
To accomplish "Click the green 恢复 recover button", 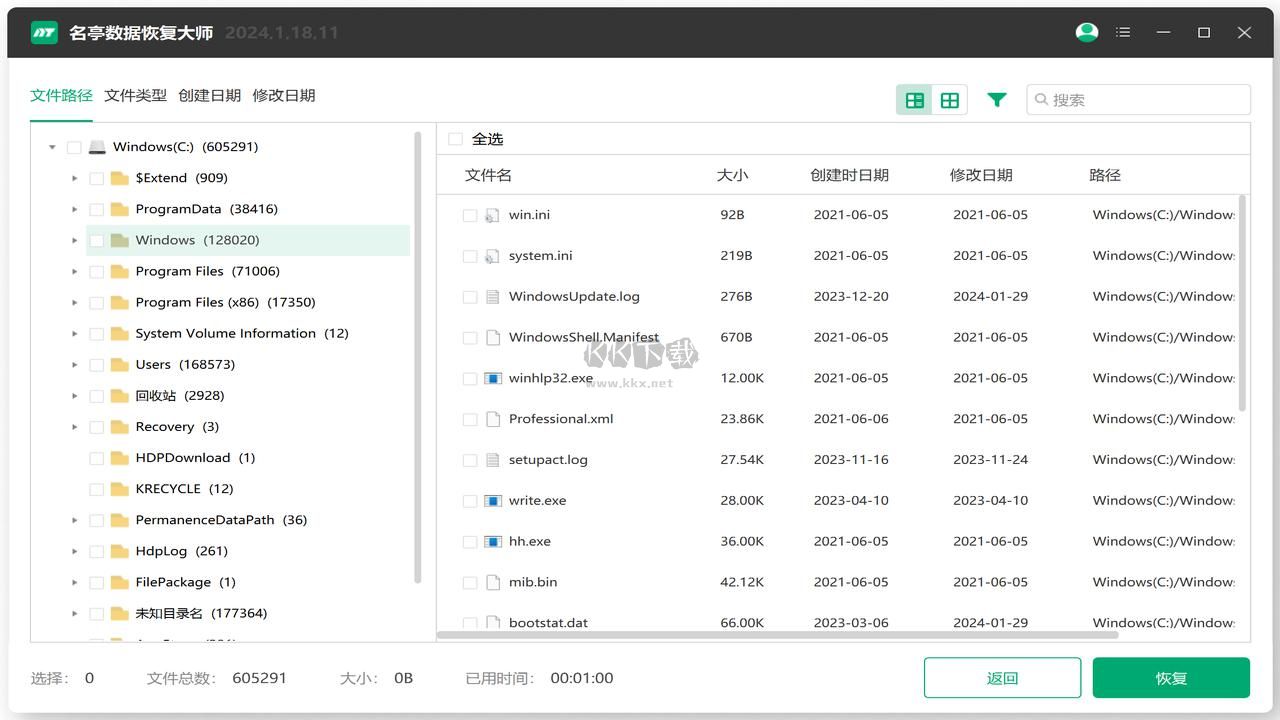I will [x=1171, y=678].
